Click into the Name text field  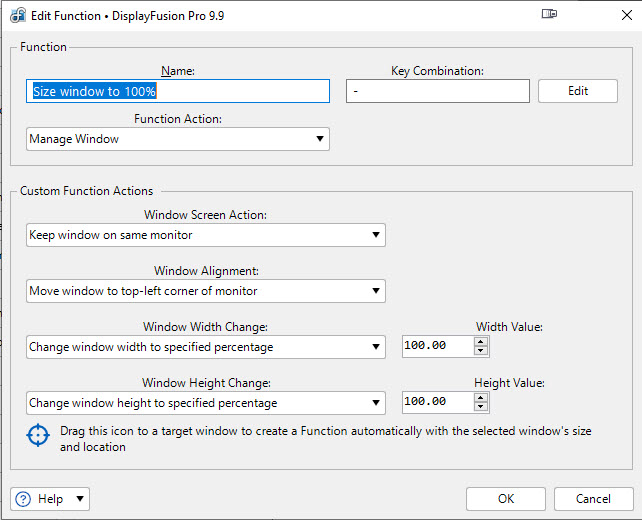(x=178, y=91)
